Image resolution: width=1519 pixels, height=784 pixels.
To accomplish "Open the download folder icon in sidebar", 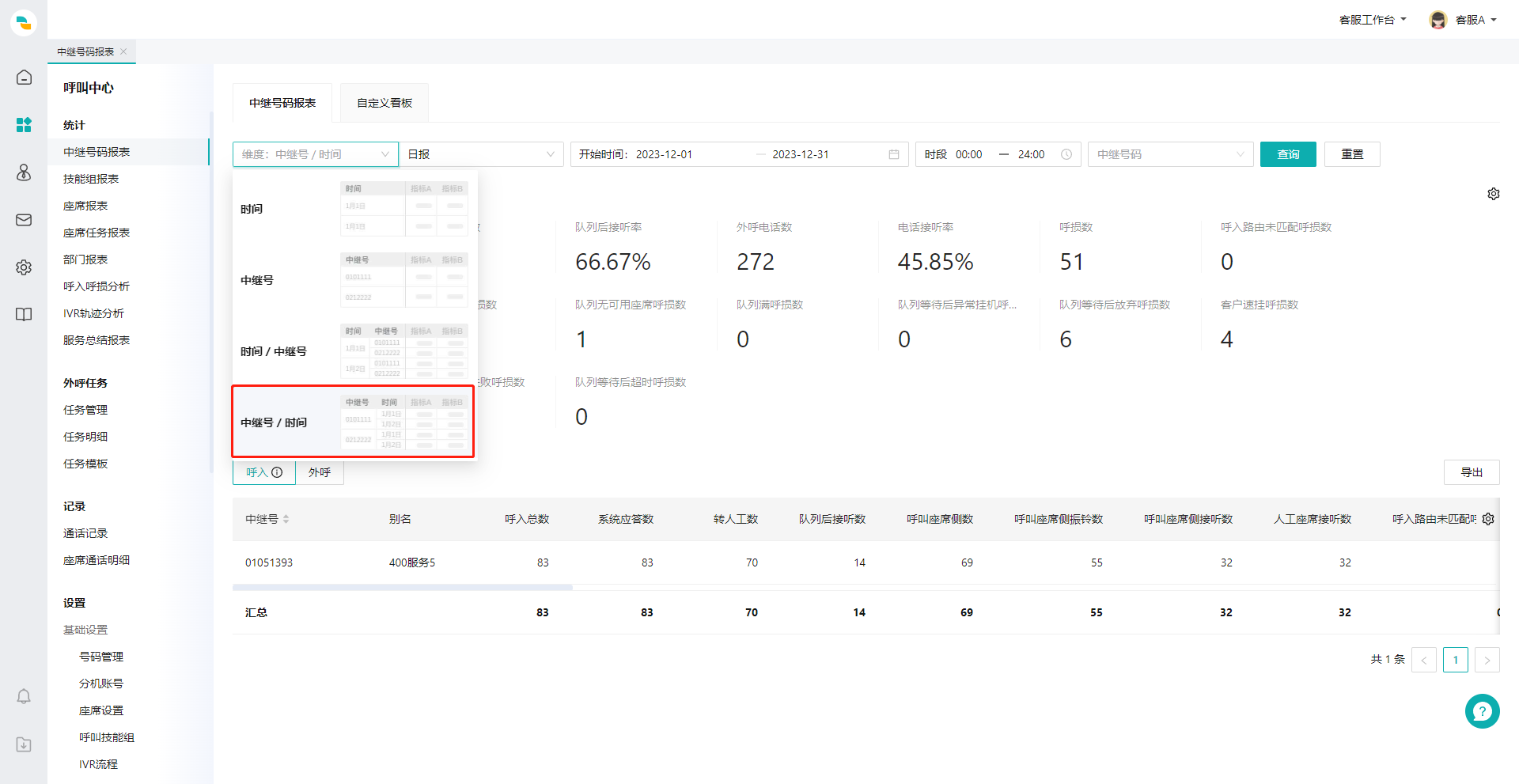I will pyautogui.click(x=24, y=744).
